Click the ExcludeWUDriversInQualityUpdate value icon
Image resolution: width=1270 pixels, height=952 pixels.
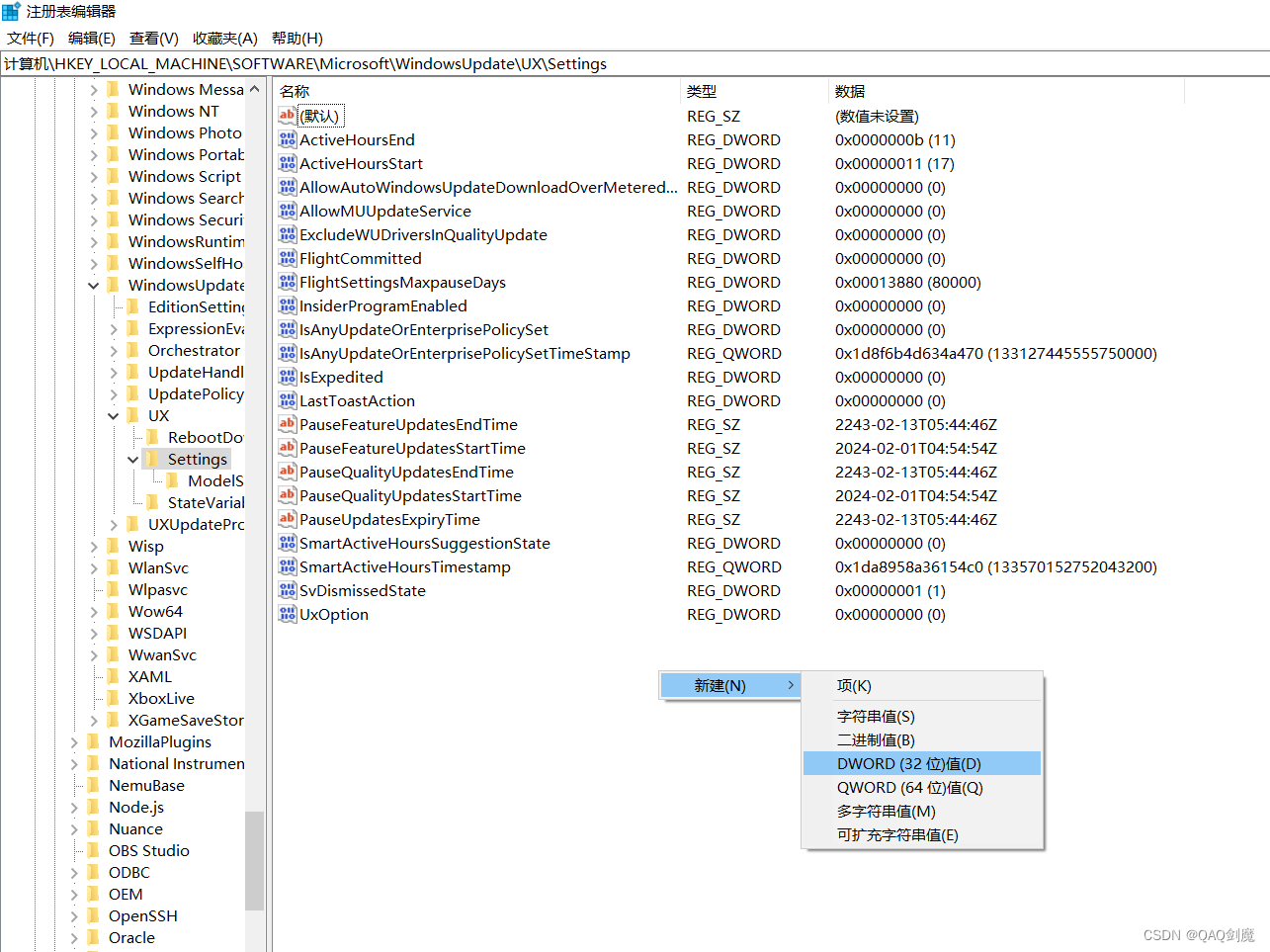pos(288,234)
